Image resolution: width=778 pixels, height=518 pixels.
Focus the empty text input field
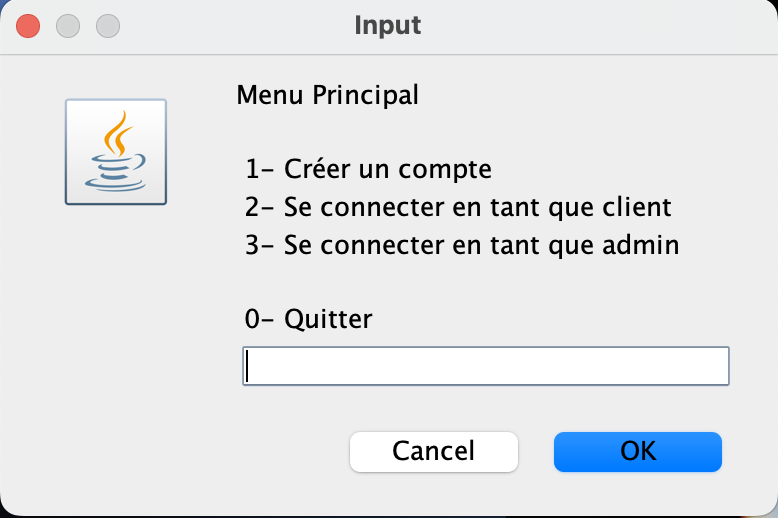point(485,366)
